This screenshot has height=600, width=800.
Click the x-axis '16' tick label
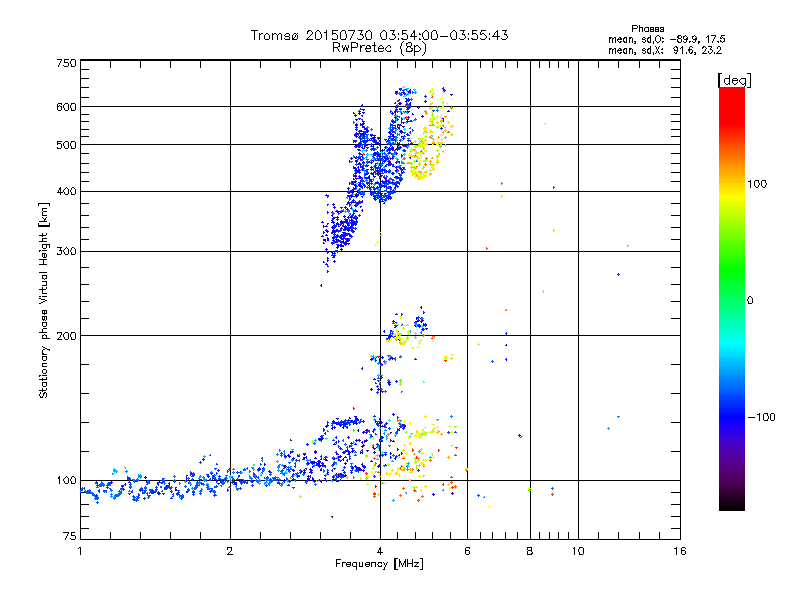tap(680, 551)
